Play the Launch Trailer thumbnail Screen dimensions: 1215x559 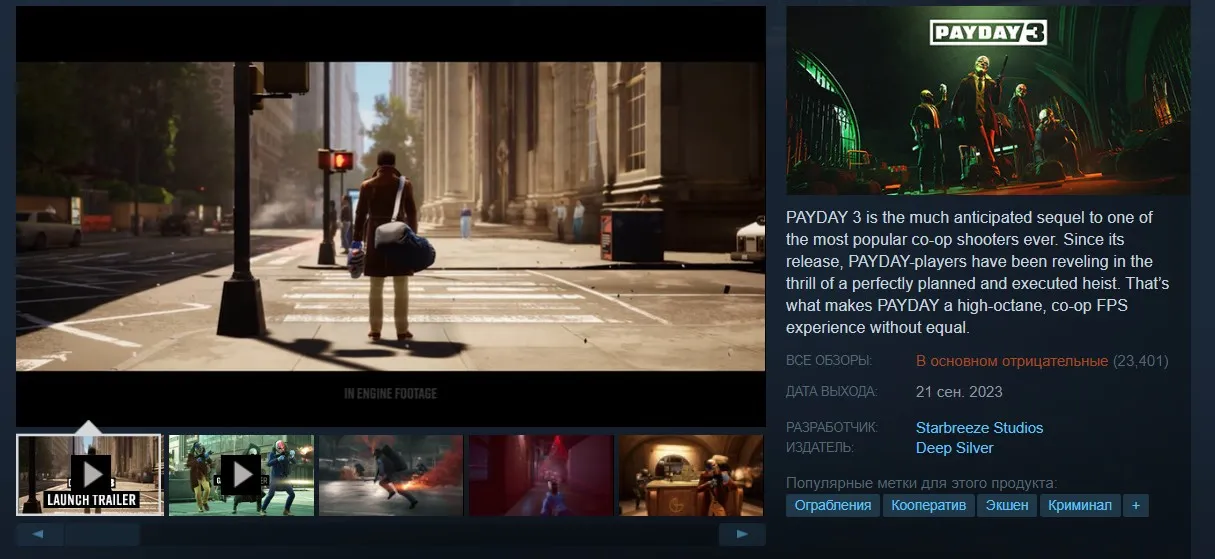tap(89, 475)
